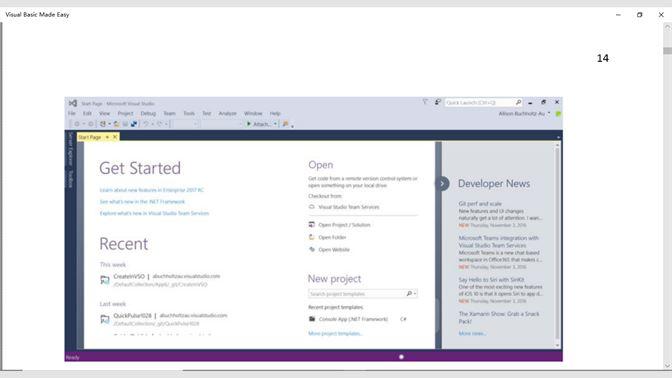This screenshot has width=672, height=378.
Task: Open the Test menu
Action: [207, 113]
